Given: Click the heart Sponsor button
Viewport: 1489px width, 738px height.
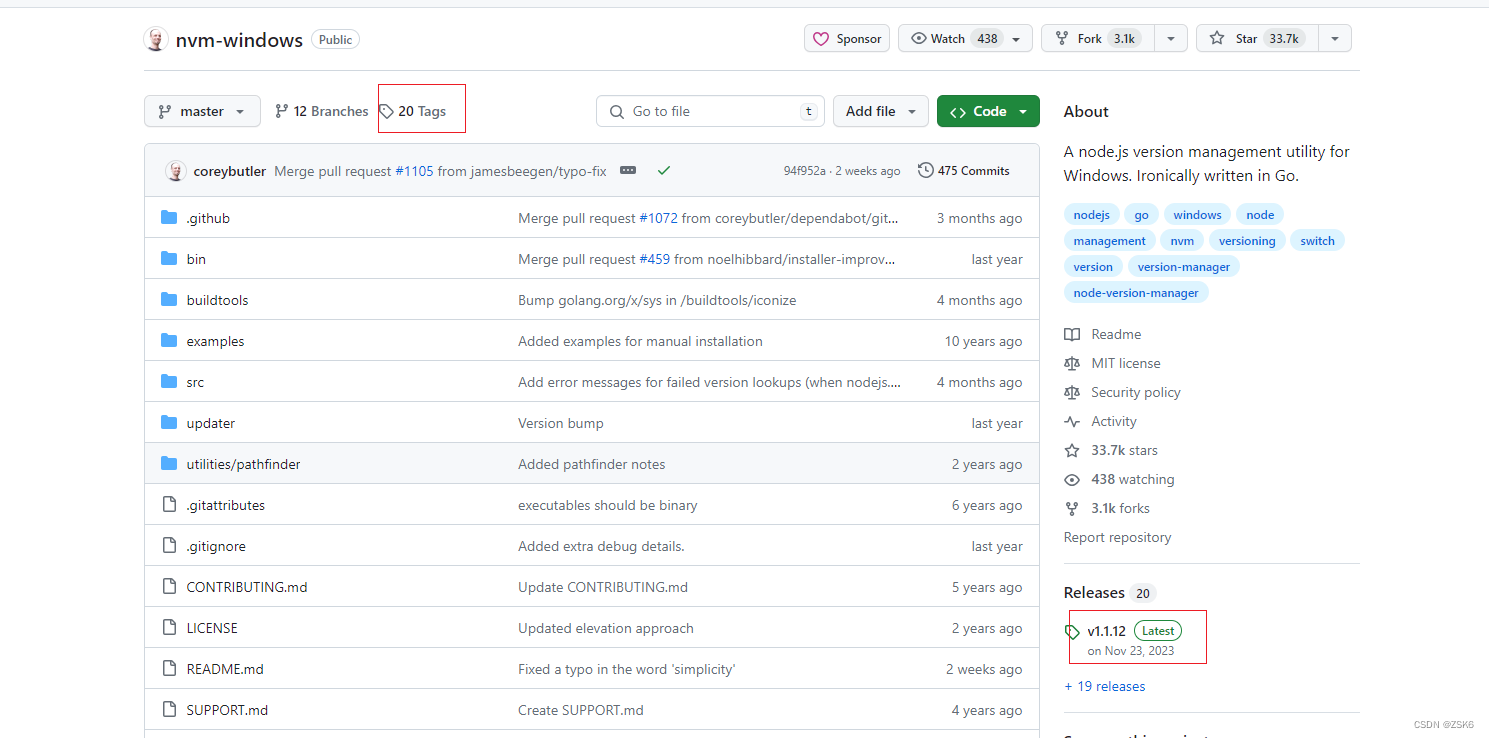Looking at the screenshot, I should 847,39.
